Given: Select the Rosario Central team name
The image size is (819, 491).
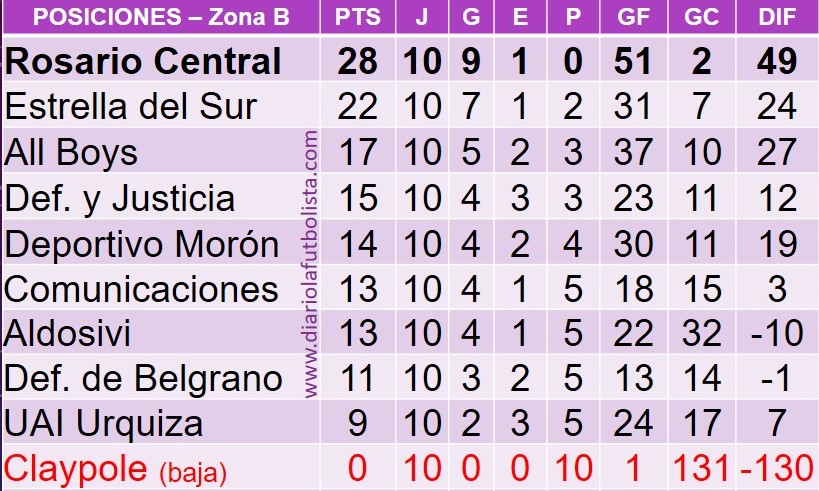Looking at the screenshot, I should point(143,61).
